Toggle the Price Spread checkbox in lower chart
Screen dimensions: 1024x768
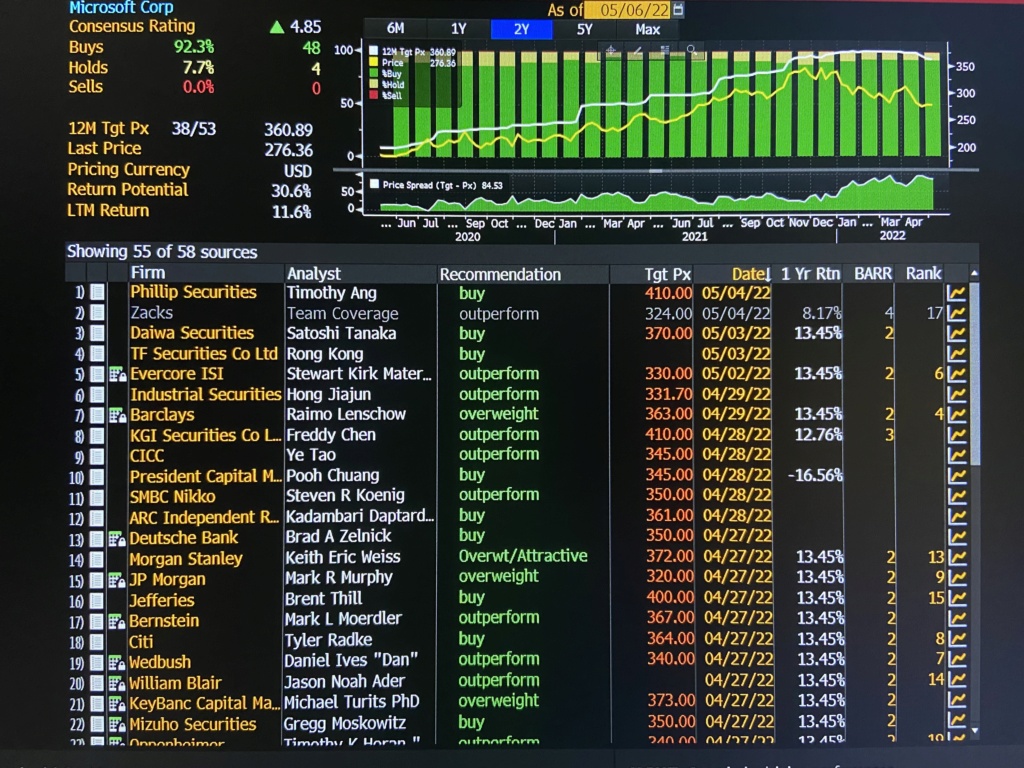[x=374, y=184]
